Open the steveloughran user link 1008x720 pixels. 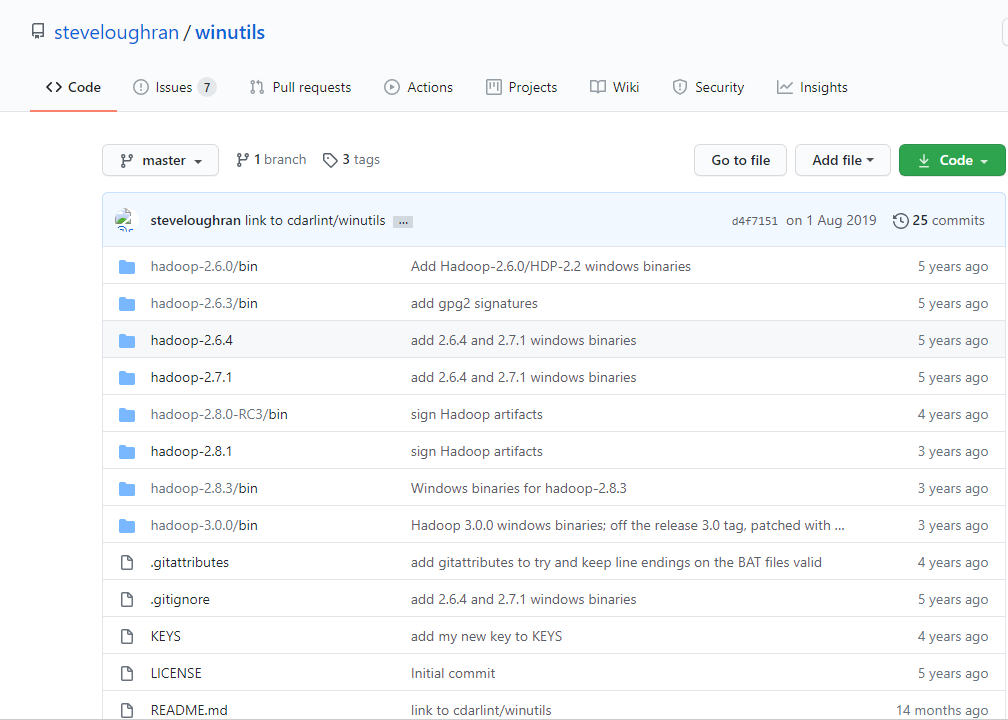[x=116, y=32]
